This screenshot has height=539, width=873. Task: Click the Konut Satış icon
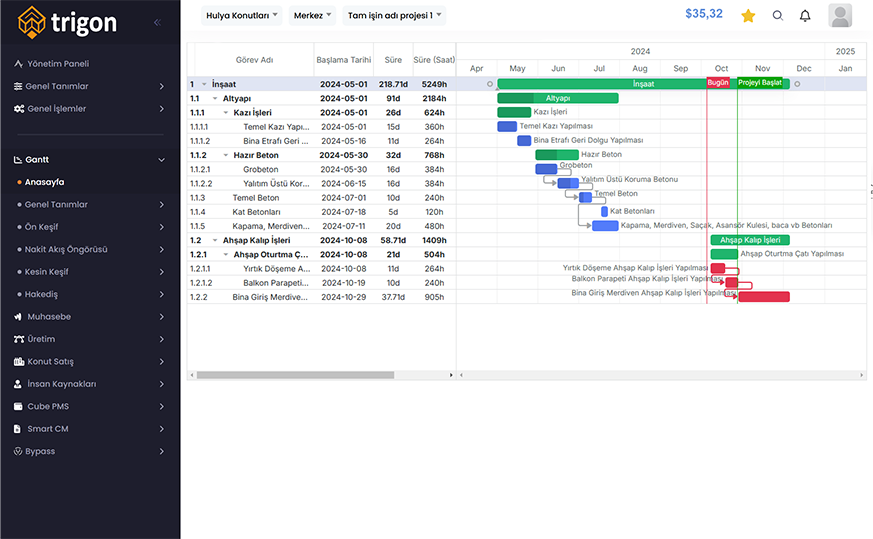pyautogui.click(x=19, y=361)
